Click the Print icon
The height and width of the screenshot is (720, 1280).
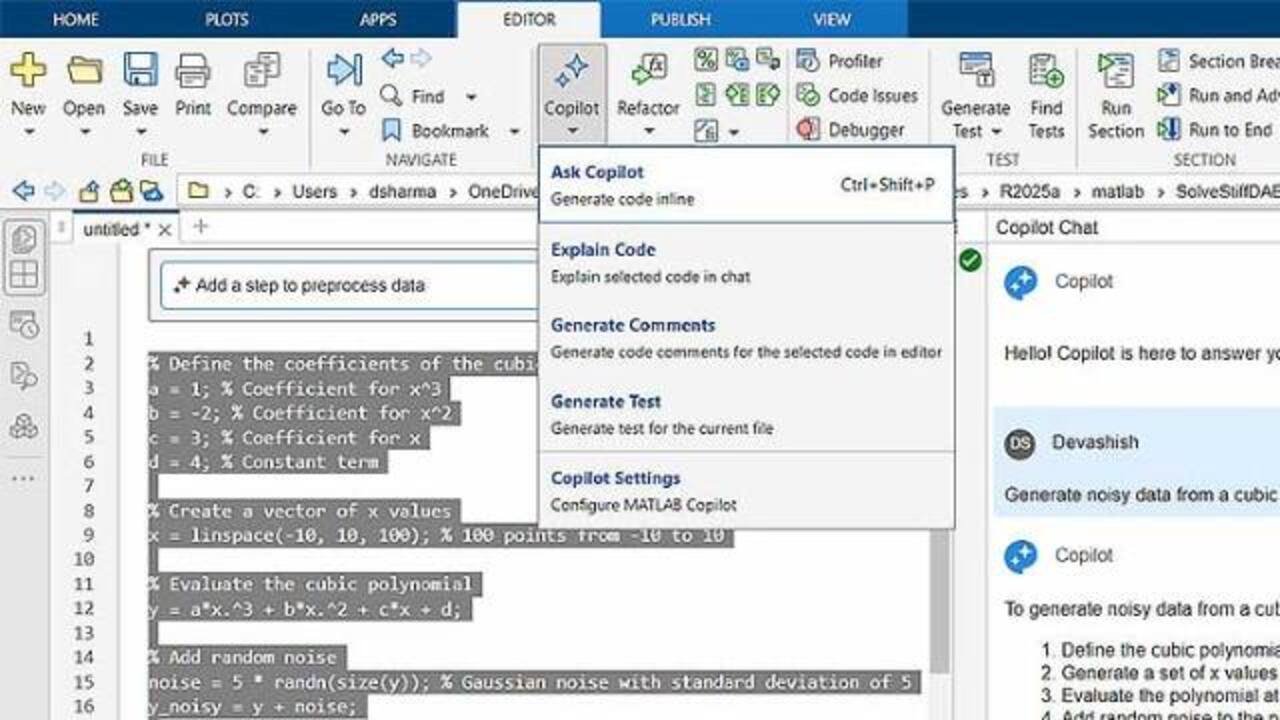coord(193,72)
